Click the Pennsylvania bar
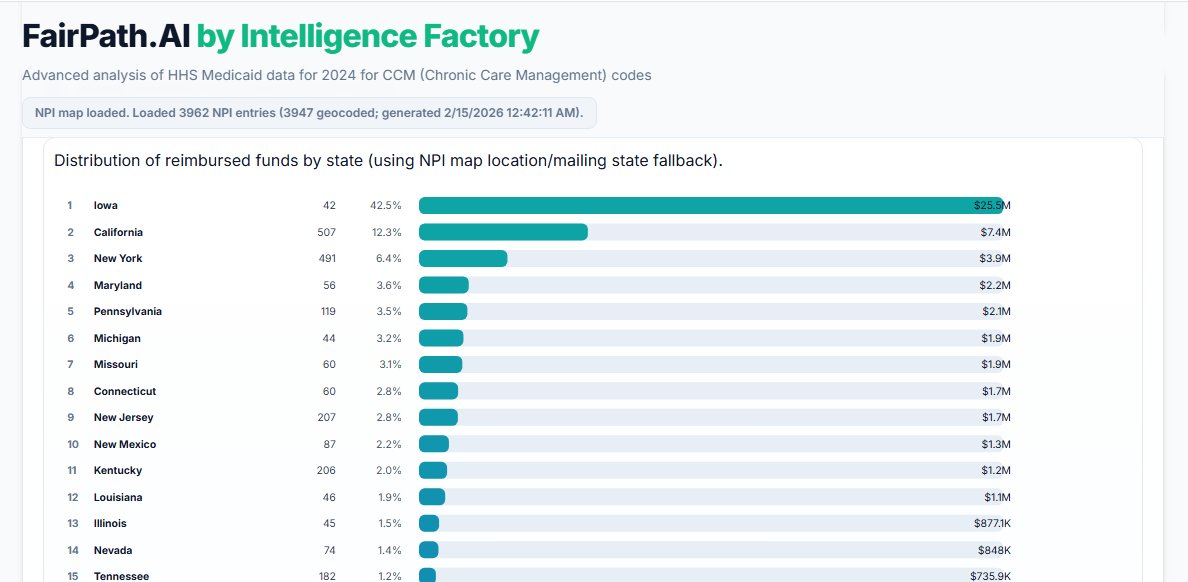Image resolution: width=1188 pixels, height=582 pixels. pyautogui.click(x=443, y=311)
